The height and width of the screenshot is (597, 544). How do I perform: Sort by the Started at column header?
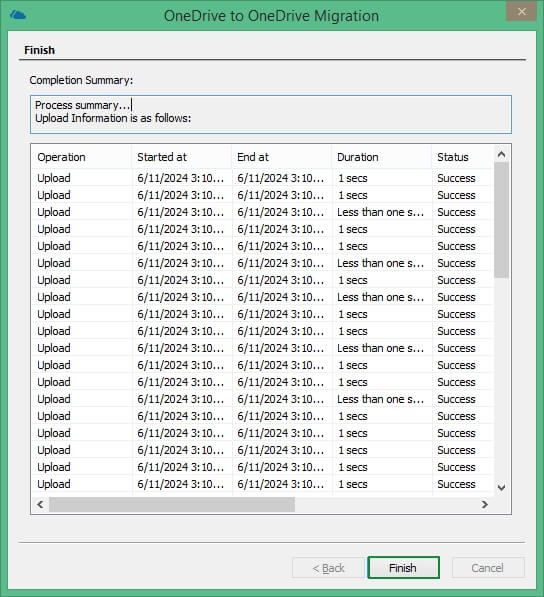tap(182, 157)
